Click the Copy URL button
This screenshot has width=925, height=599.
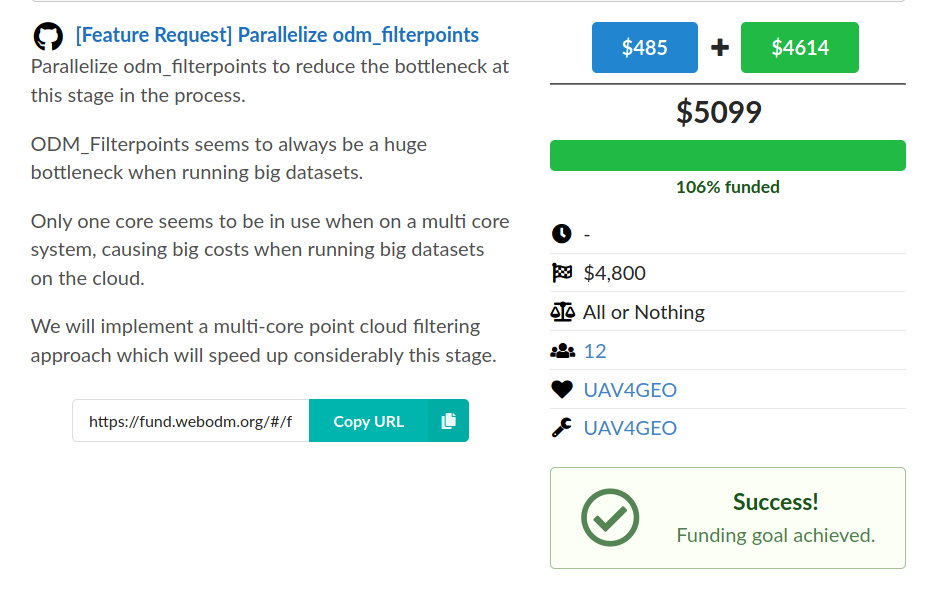[389, 421]
